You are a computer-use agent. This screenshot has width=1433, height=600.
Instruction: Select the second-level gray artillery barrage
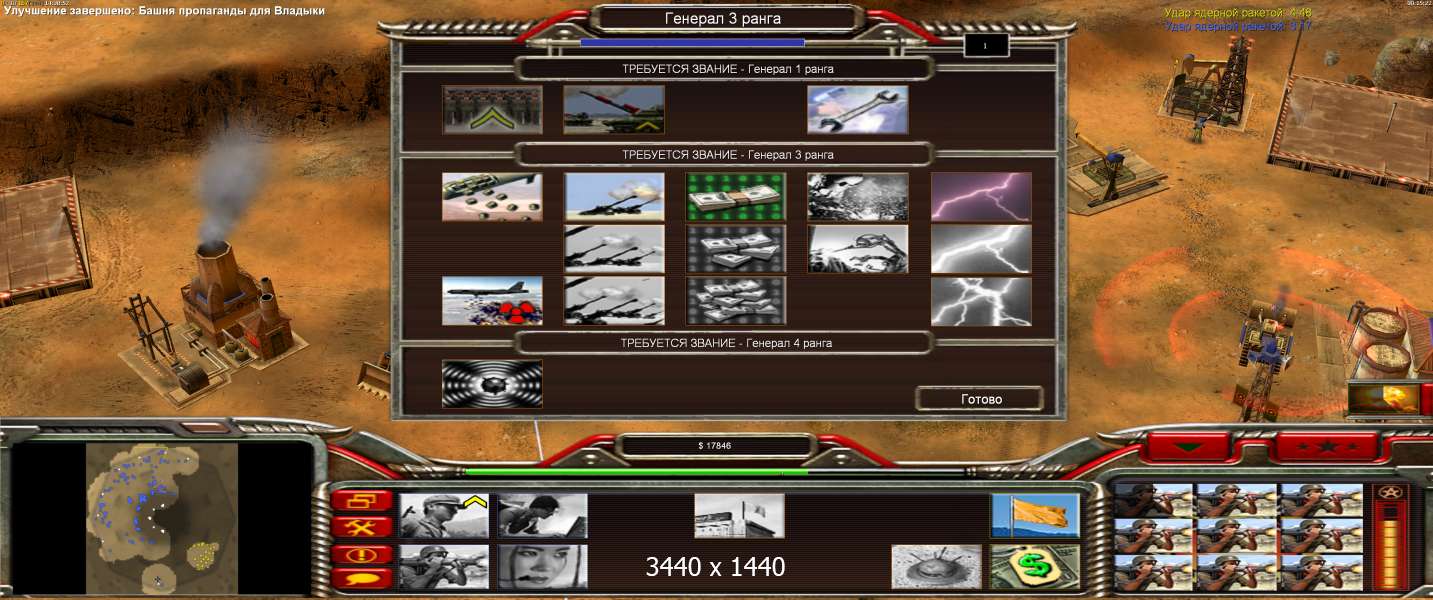point(614,249)
